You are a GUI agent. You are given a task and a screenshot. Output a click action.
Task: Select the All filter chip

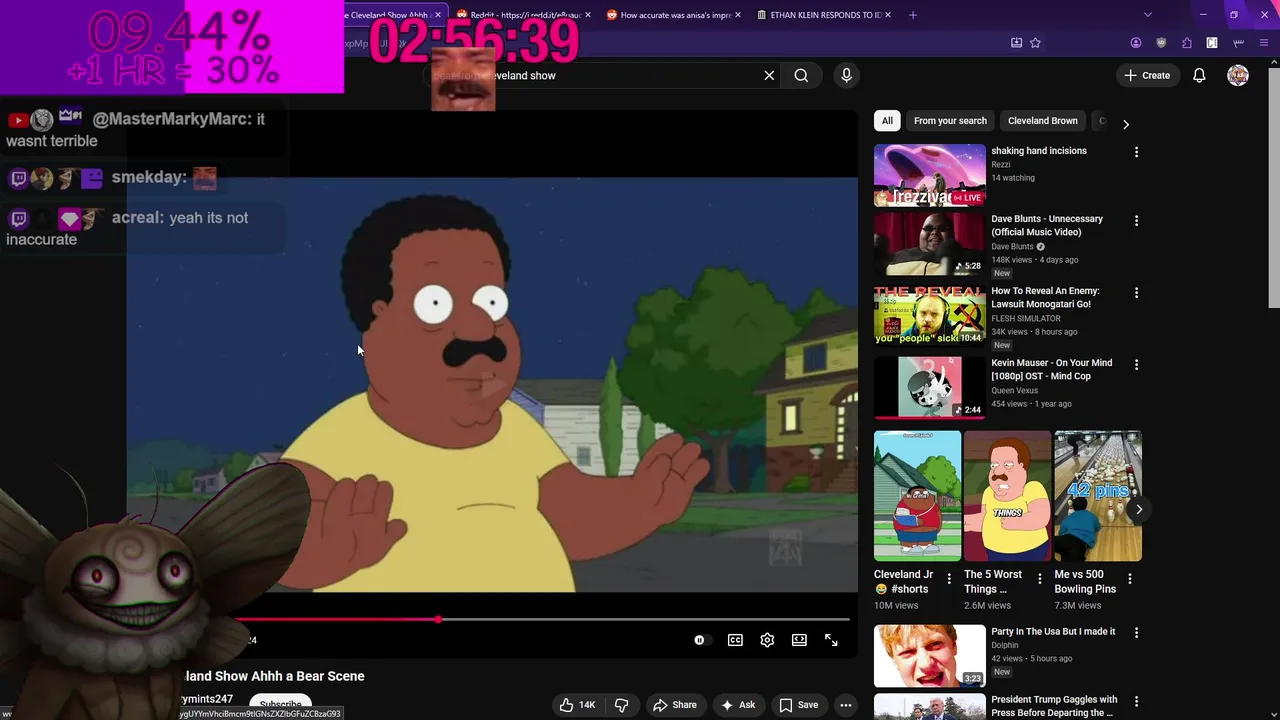[x=887, y=121]
